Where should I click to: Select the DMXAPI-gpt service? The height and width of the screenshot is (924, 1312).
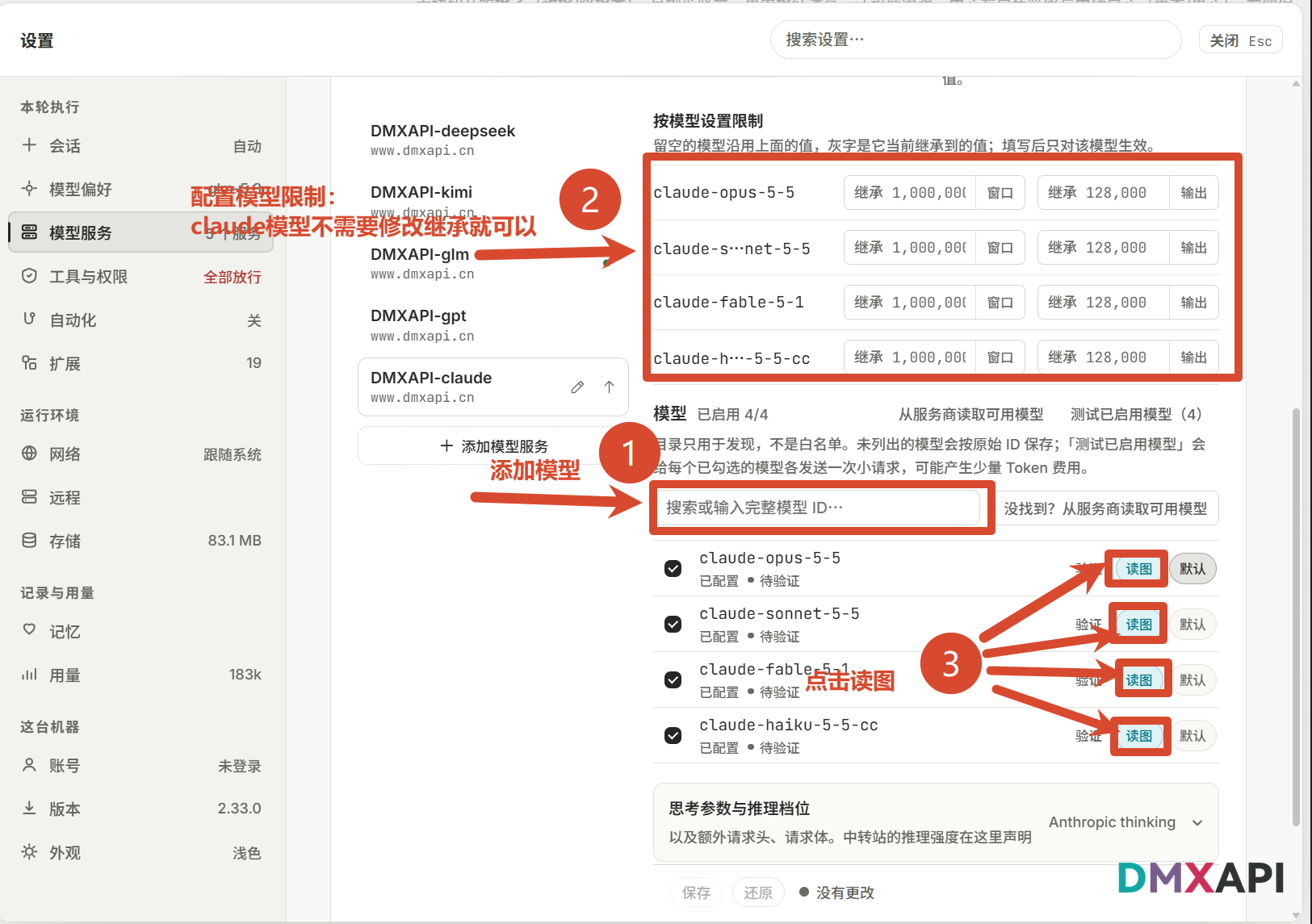click(x=493, y=324)
